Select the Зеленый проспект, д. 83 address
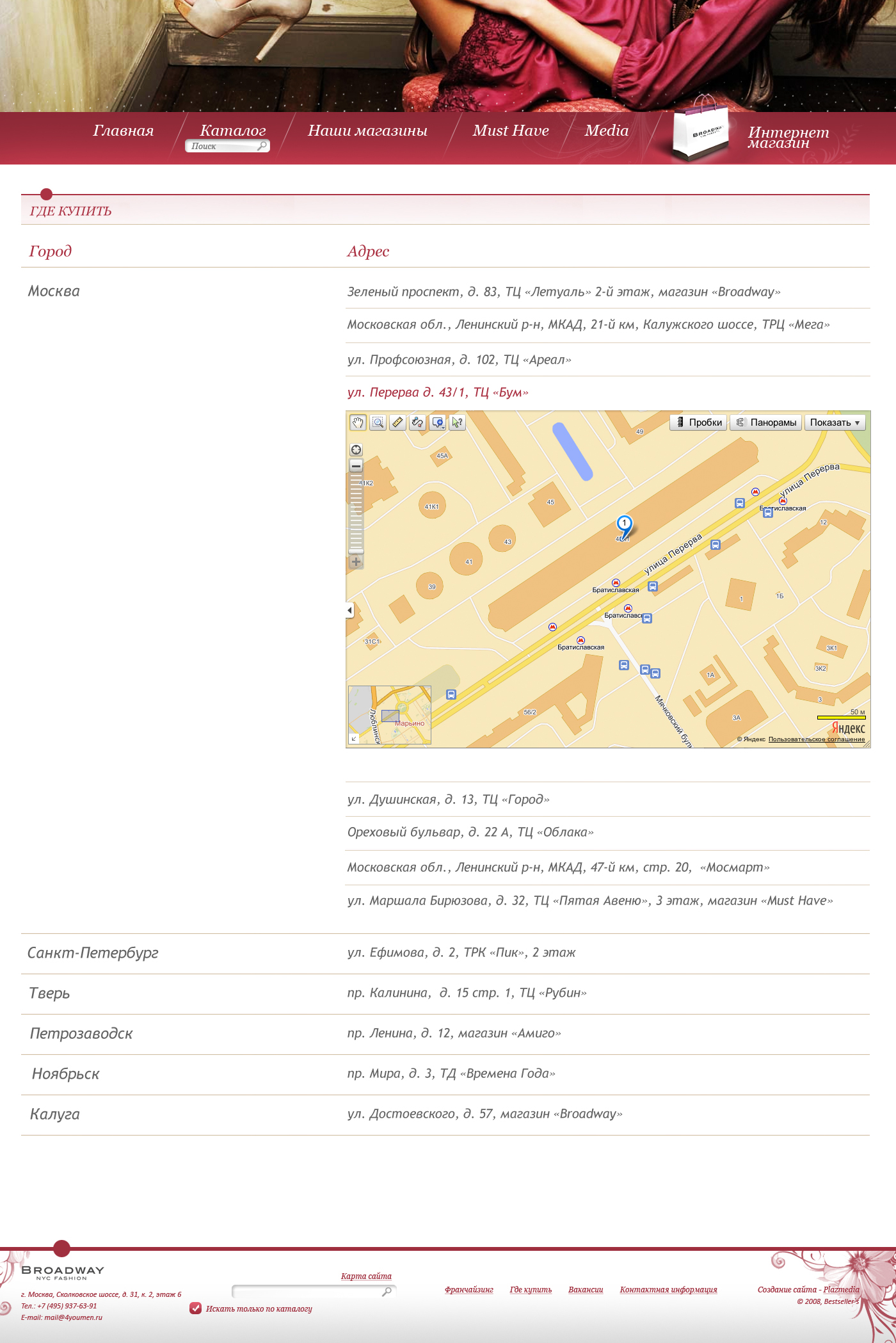Screen dimensions: 896x1343 (564, 292)
